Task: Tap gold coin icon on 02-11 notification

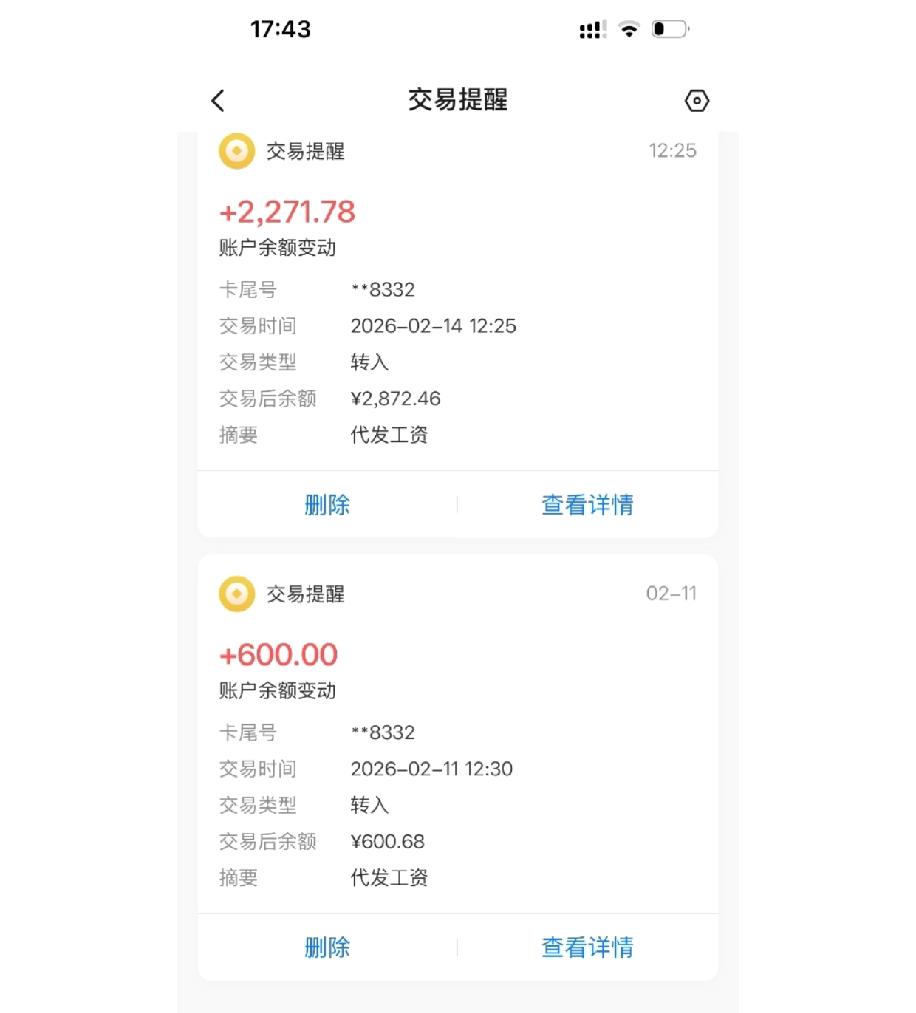Action: 237,594
